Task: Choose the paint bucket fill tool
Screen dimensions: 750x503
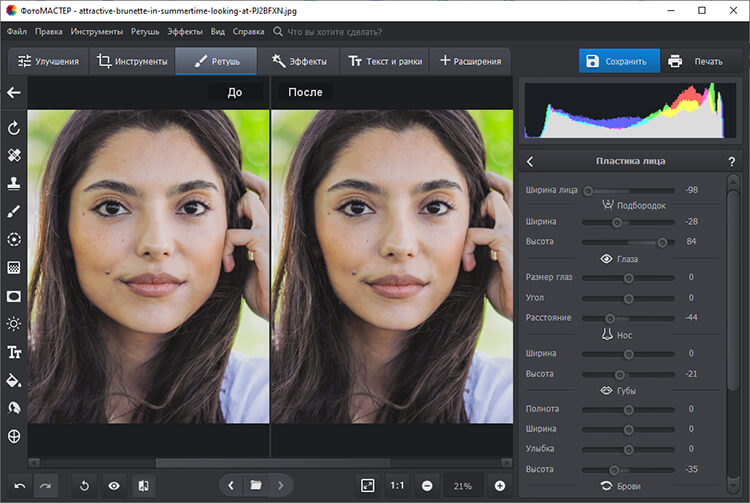Action: tap(14, 380)
